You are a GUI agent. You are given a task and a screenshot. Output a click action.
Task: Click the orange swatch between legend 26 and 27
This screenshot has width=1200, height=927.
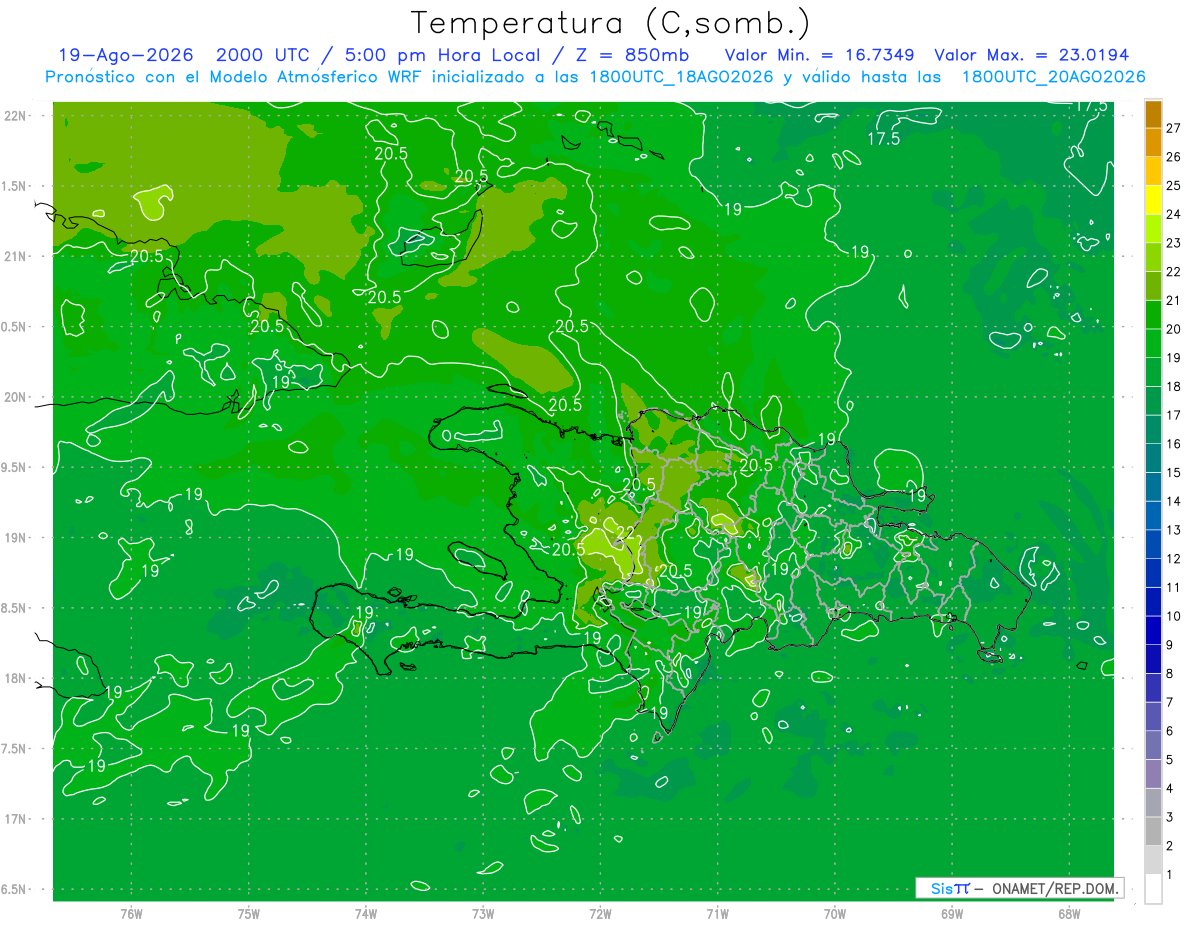click(1153, 142)
